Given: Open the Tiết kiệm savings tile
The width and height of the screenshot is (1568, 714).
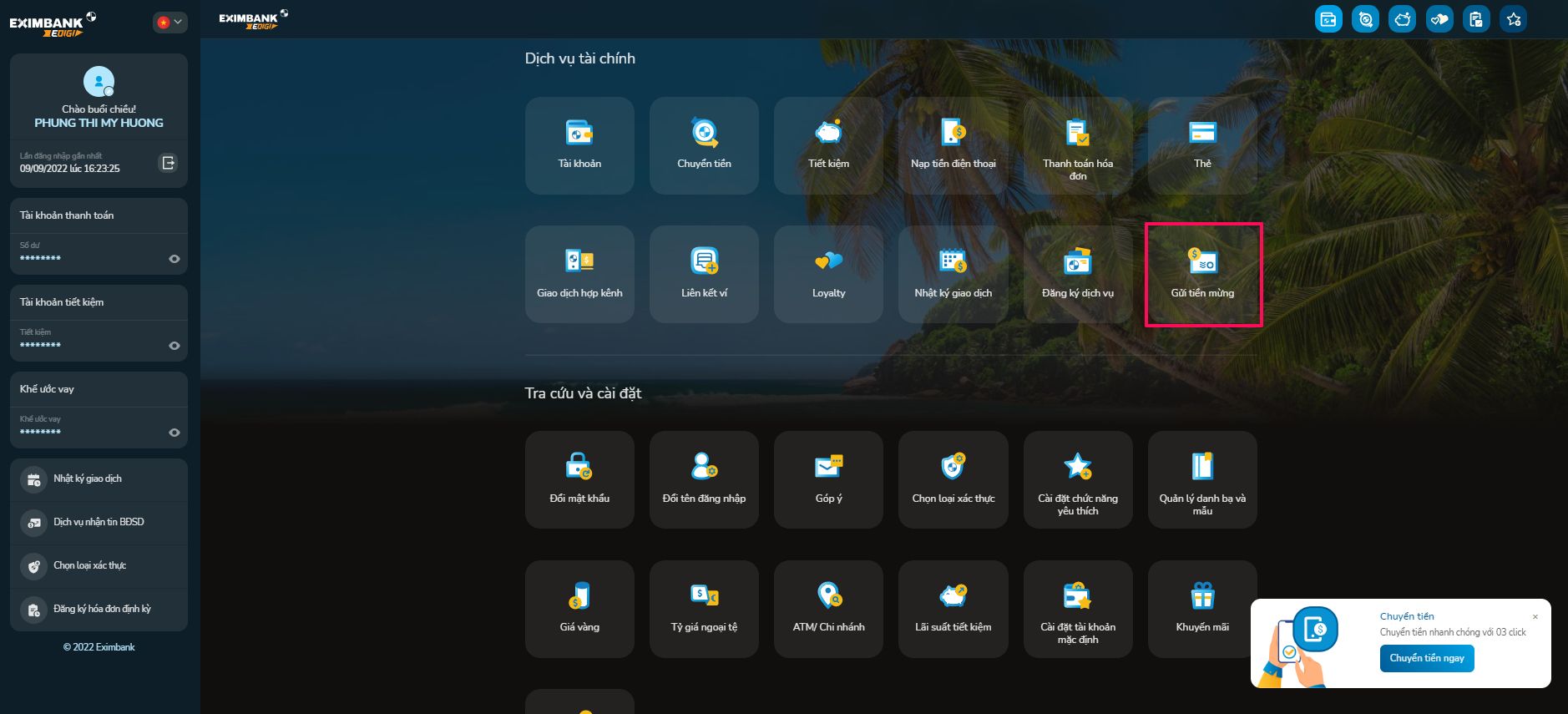Looking at the screenshot, I should click(x=828, y=145).
